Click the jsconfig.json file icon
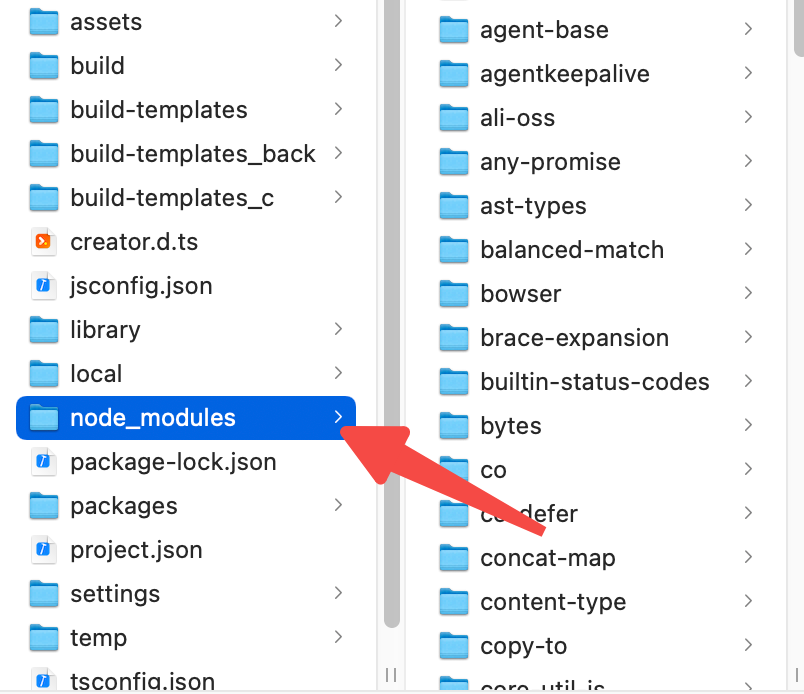This screenshot has width=804, height=694. 44,286
